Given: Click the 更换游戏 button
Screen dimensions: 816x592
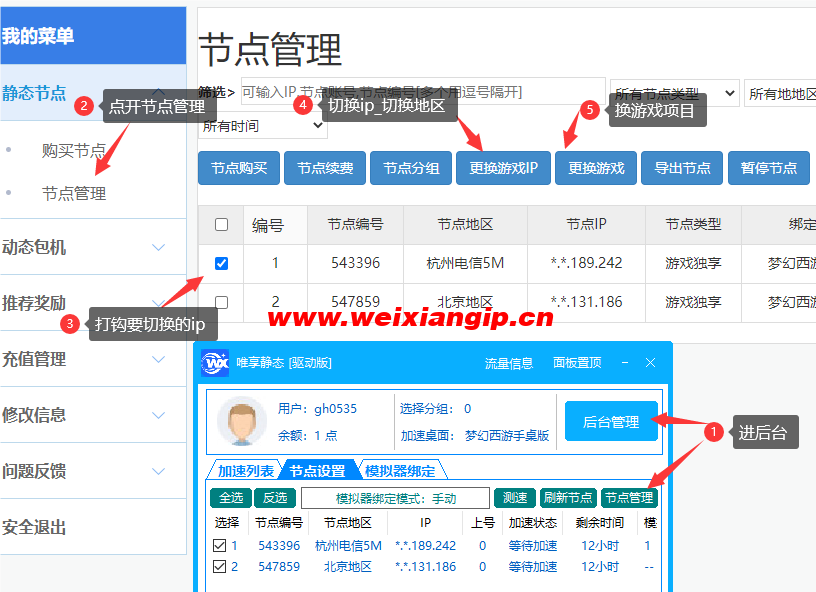Looking at the screenshot, I should 596,168.
